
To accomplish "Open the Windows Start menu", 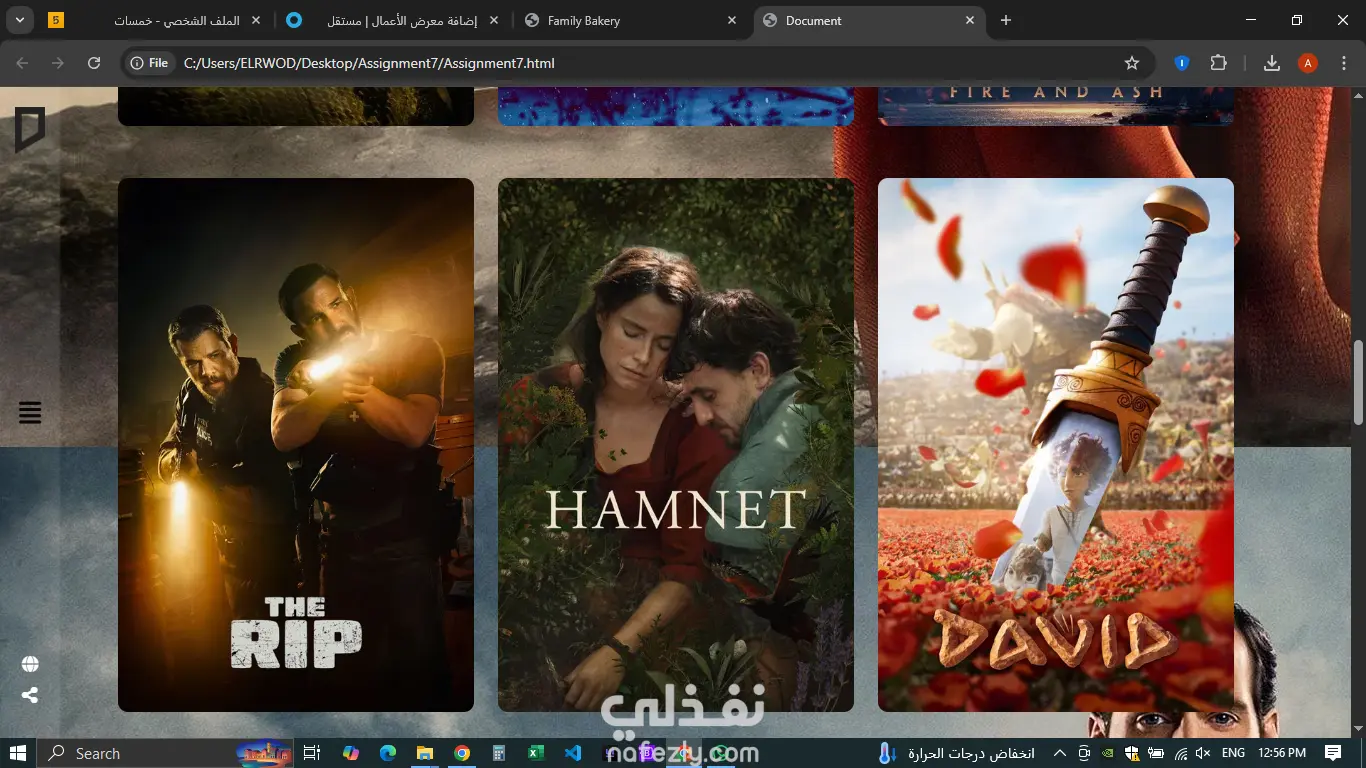I will click(18, 753).
